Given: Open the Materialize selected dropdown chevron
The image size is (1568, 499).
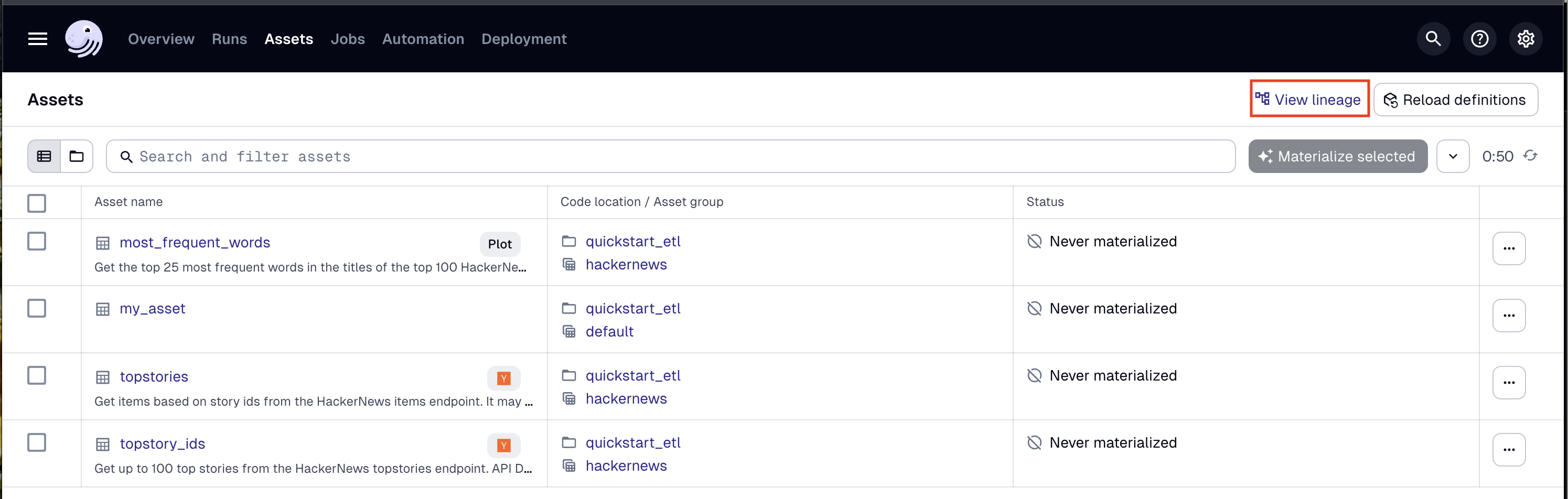Looking at the screenshot, I should pyautogui.click(x=1453, y=156).
